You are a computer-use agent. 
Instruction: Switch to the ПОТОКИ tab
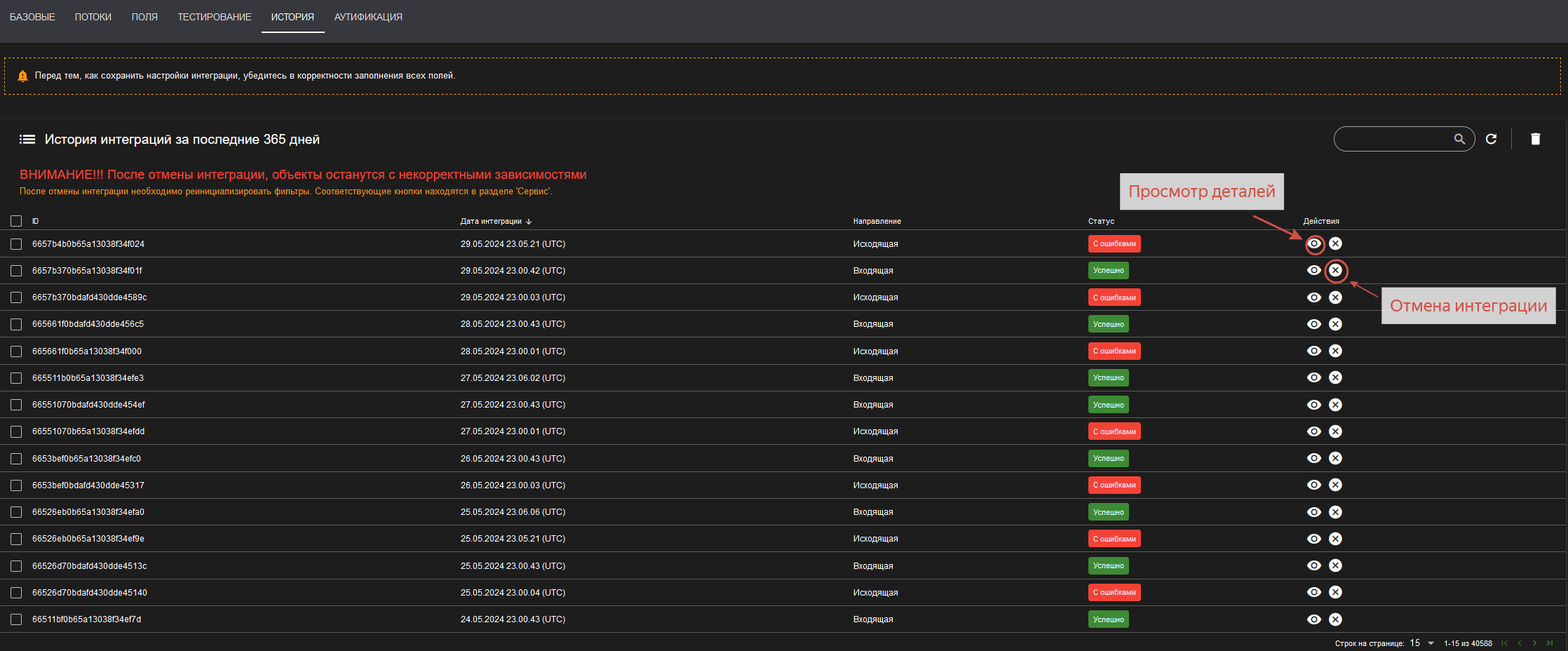pyautogui.click(x=93, y=17)
